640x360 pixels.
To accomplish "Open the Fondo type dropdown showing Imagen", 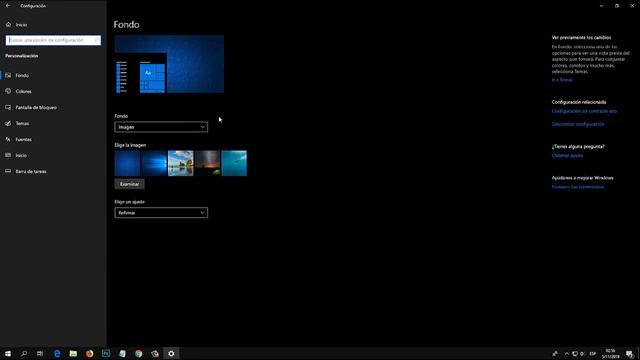I will 161,127.
